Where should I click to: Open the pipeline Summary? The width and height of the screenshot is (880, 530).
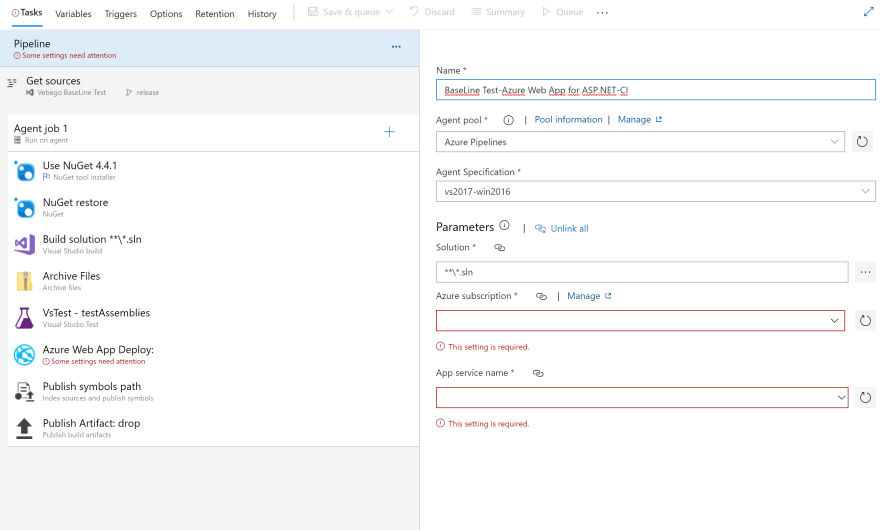click(497, 12)
